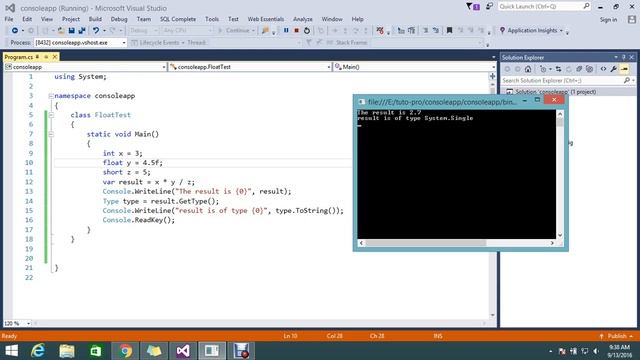
Task: Click the Navigate Backward toolbar icon
Action: point(15,31)
